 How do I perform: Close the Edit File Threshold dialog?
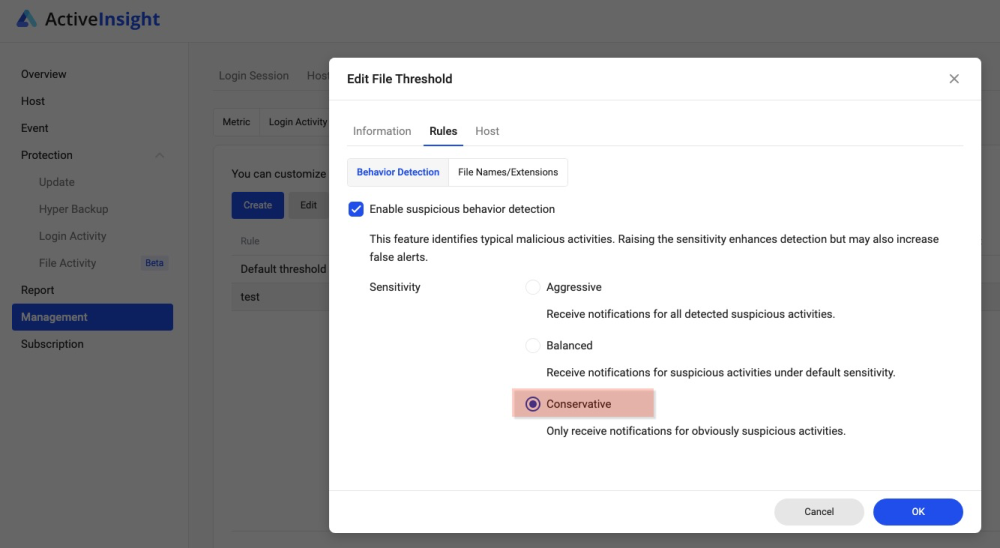953,79
